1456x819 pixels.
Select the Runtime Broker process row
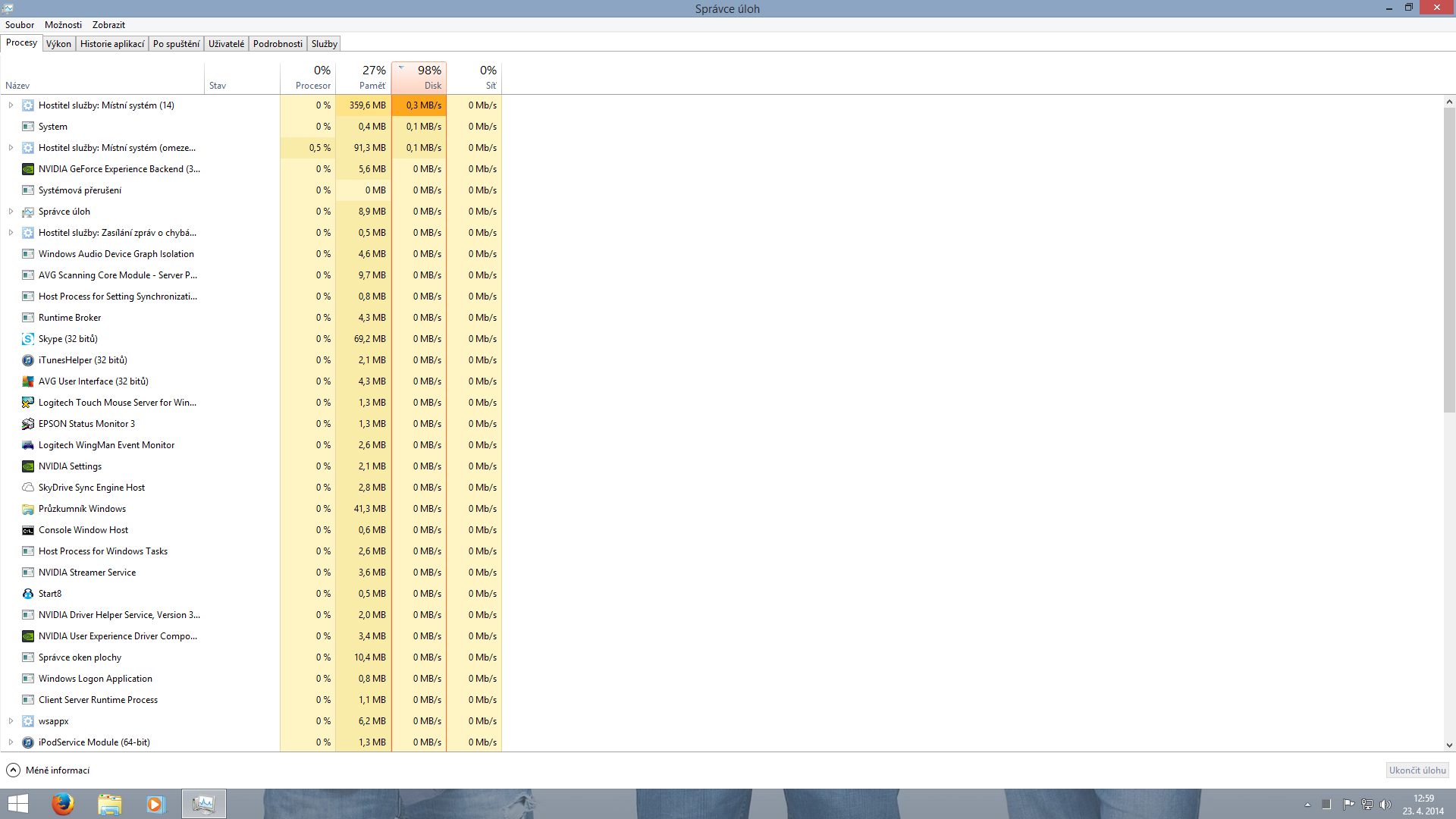point(251,318)
